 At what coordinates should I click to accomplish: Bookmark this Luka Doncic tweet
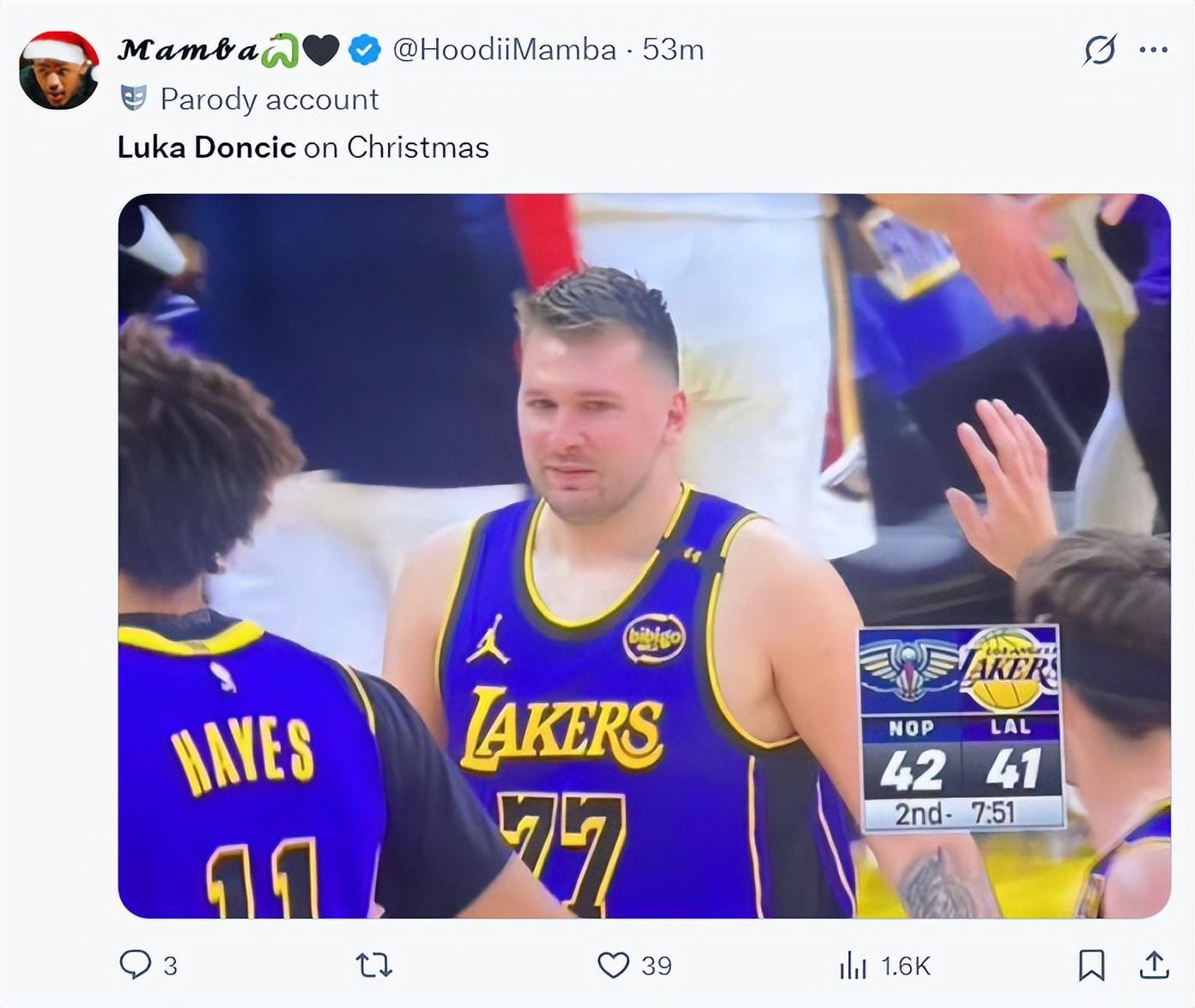click(x=1091, y=966)
